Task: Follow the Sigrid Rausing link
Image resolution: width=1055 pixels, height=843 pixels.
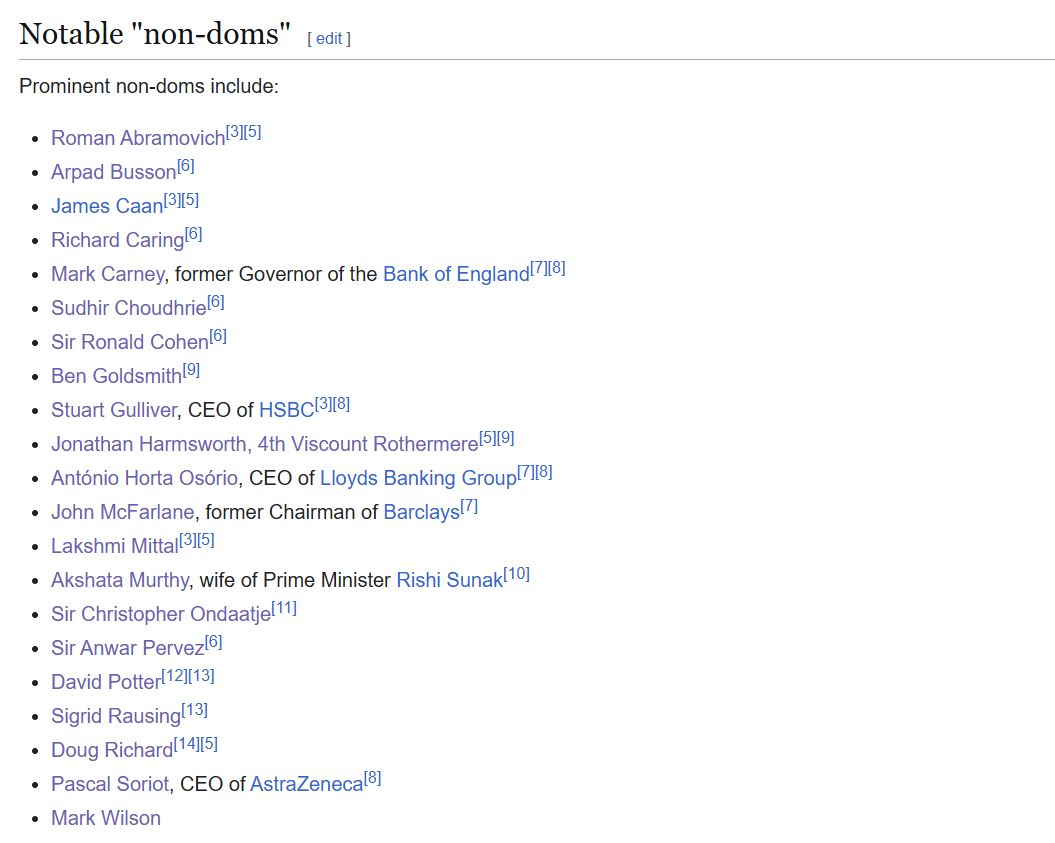Action: pyautogui.click(x=116, y=716)
